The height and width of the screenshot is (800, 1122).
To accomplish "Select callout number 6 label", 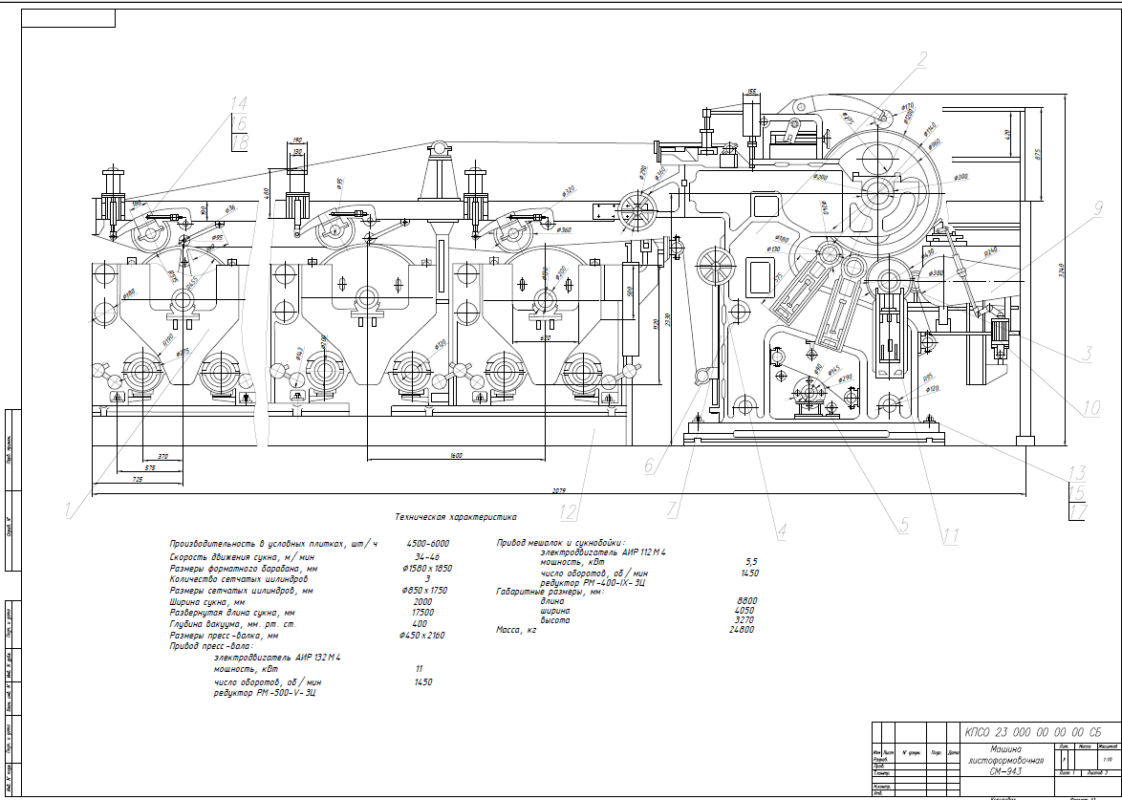I will (649, 465).
